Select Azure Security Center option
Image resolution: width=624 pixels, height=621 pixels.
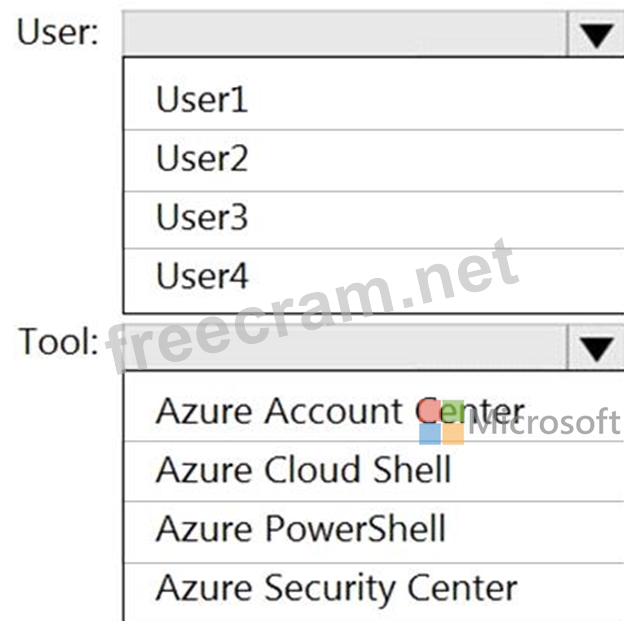(336, 587)
